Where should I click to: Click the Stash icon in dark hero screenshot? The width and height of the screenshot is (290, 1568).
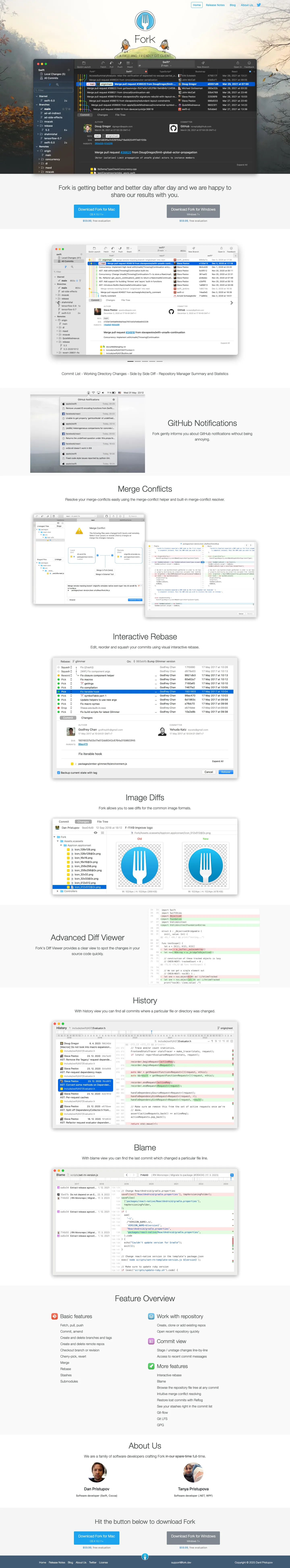point(130,63)
